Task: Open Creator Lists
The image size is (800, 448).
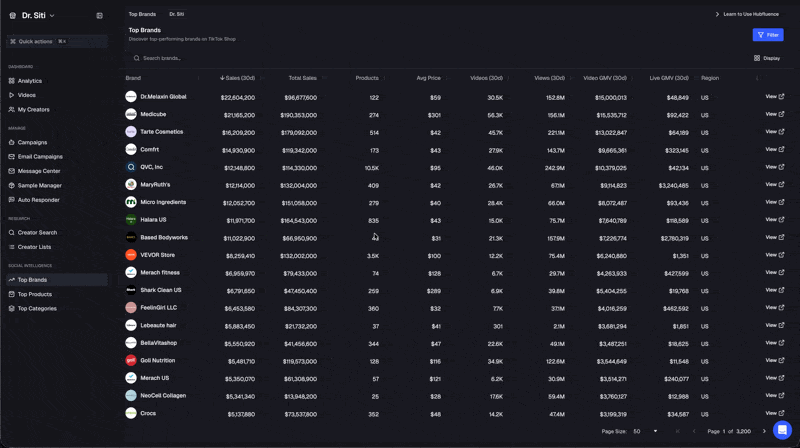Action: [34, 247]
